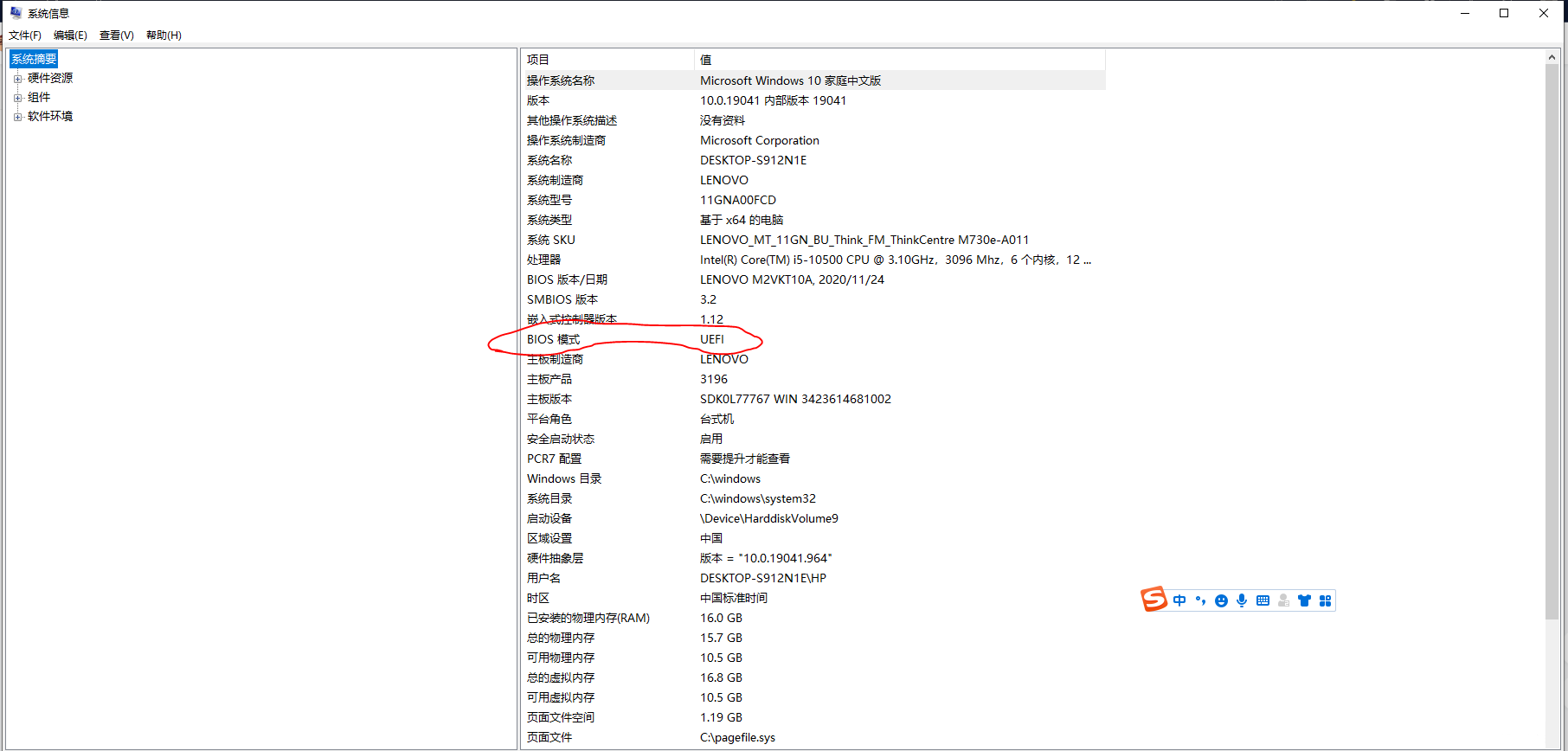The height and width of the screenshot is (751, 1568).
Task: Open the 查看(V) menu
Action: pos(116,35)
